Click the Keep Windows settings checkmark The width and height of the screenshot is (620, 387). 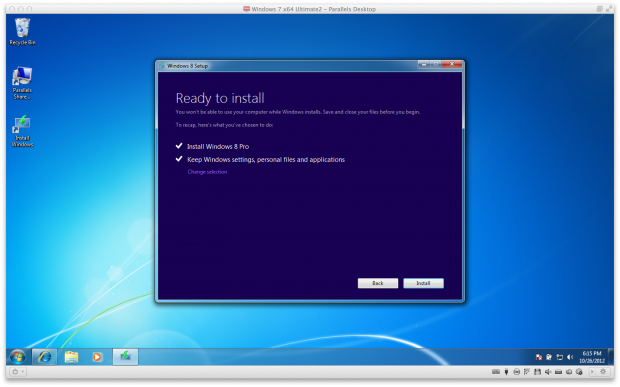179,159
